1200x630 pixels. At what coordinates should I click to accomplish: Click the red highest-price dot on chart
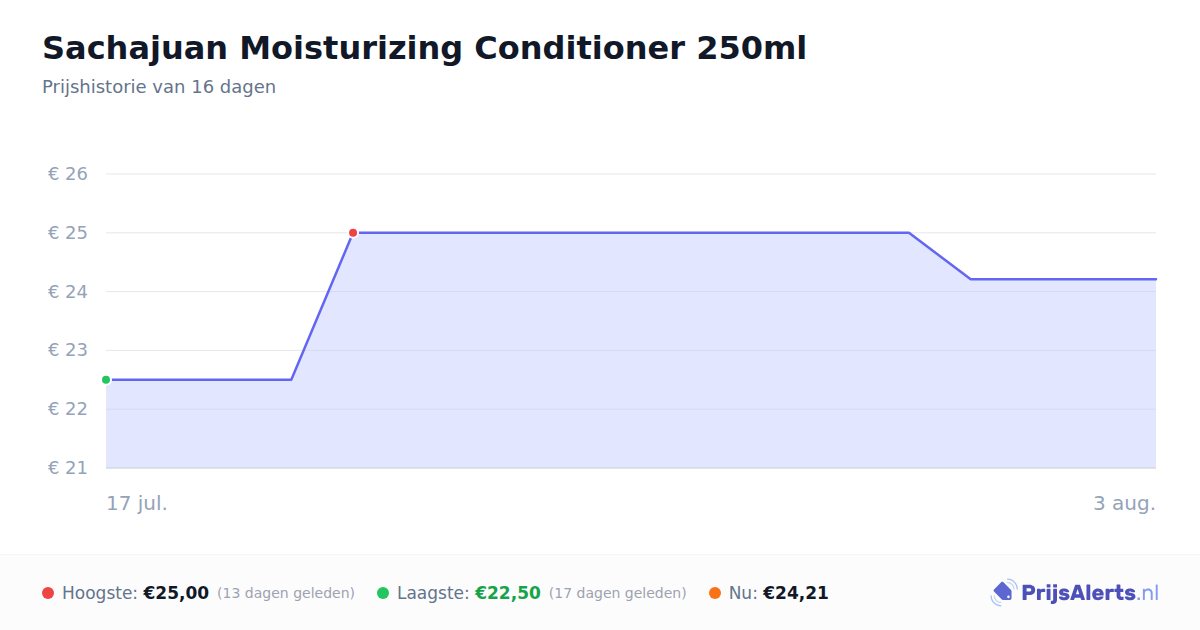pos(353,233)
